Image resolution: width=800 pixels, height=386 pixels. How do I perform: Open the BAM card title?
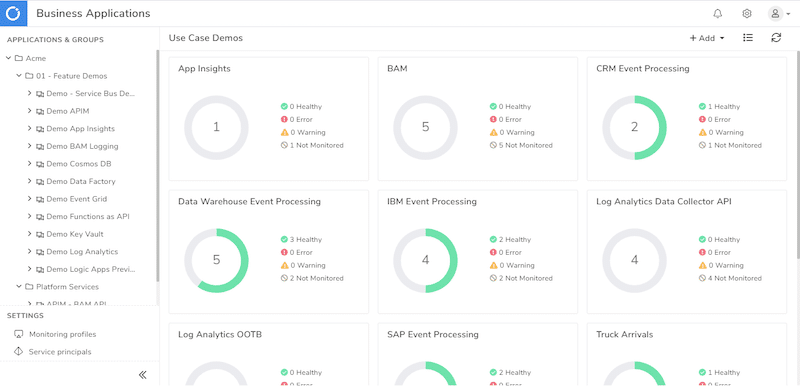397,68
